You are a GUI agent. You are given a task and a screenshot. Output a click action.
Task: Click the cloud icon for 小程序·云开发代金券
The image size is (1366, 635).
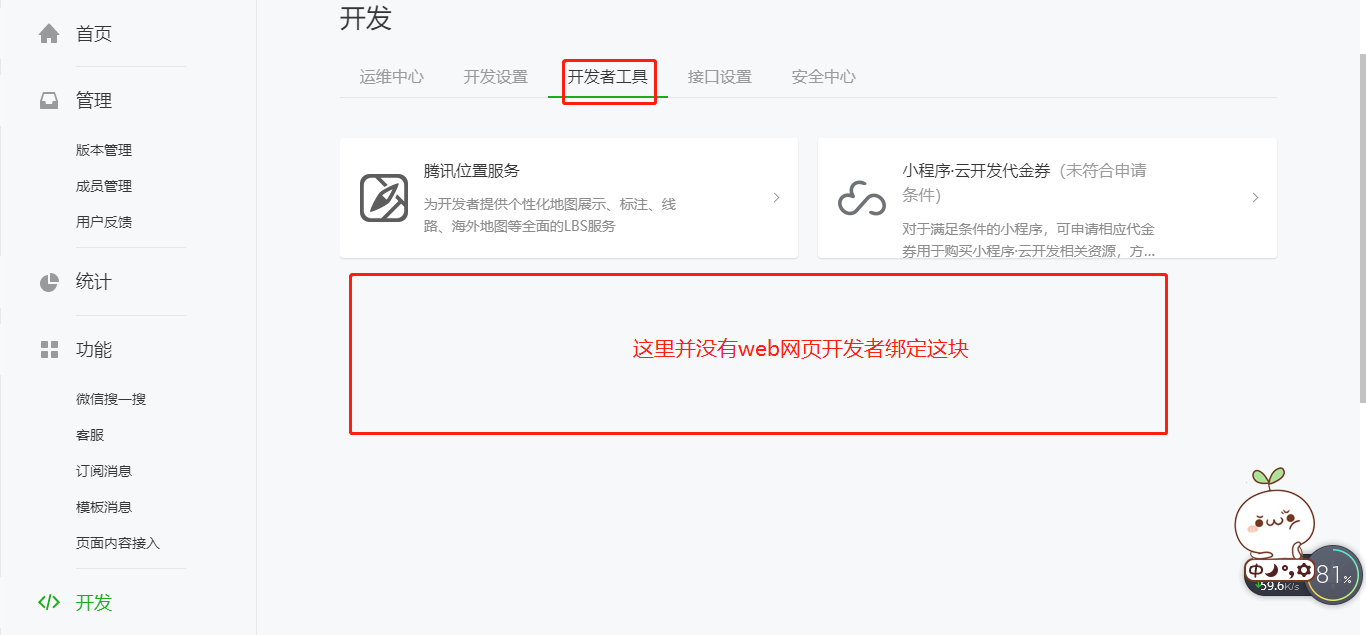[862, 198]
